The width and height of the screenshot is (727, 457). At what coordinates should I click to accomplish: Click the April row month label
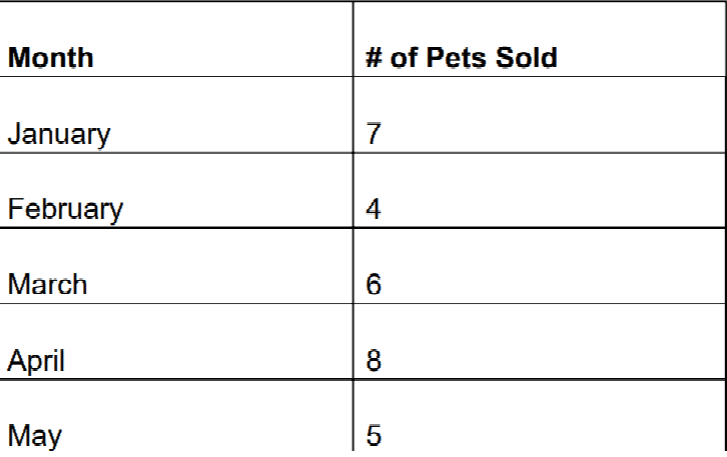point(36,361)
